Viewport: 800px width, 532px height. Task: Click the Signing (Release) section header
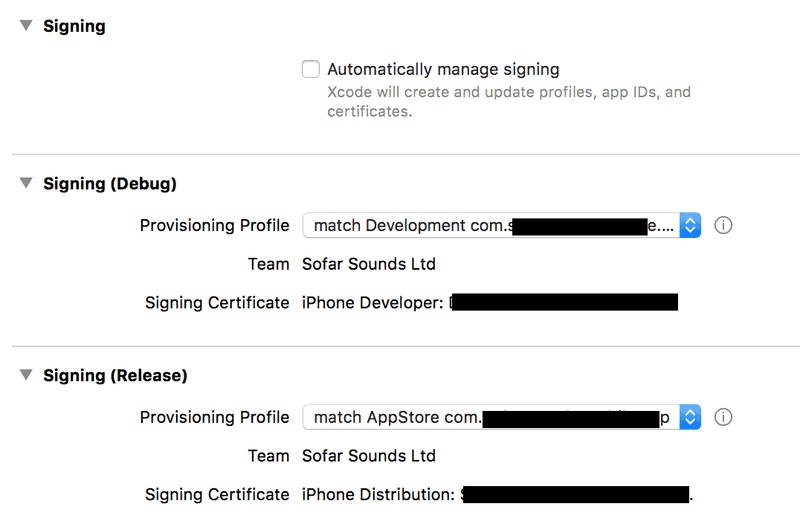pos(115,376)
